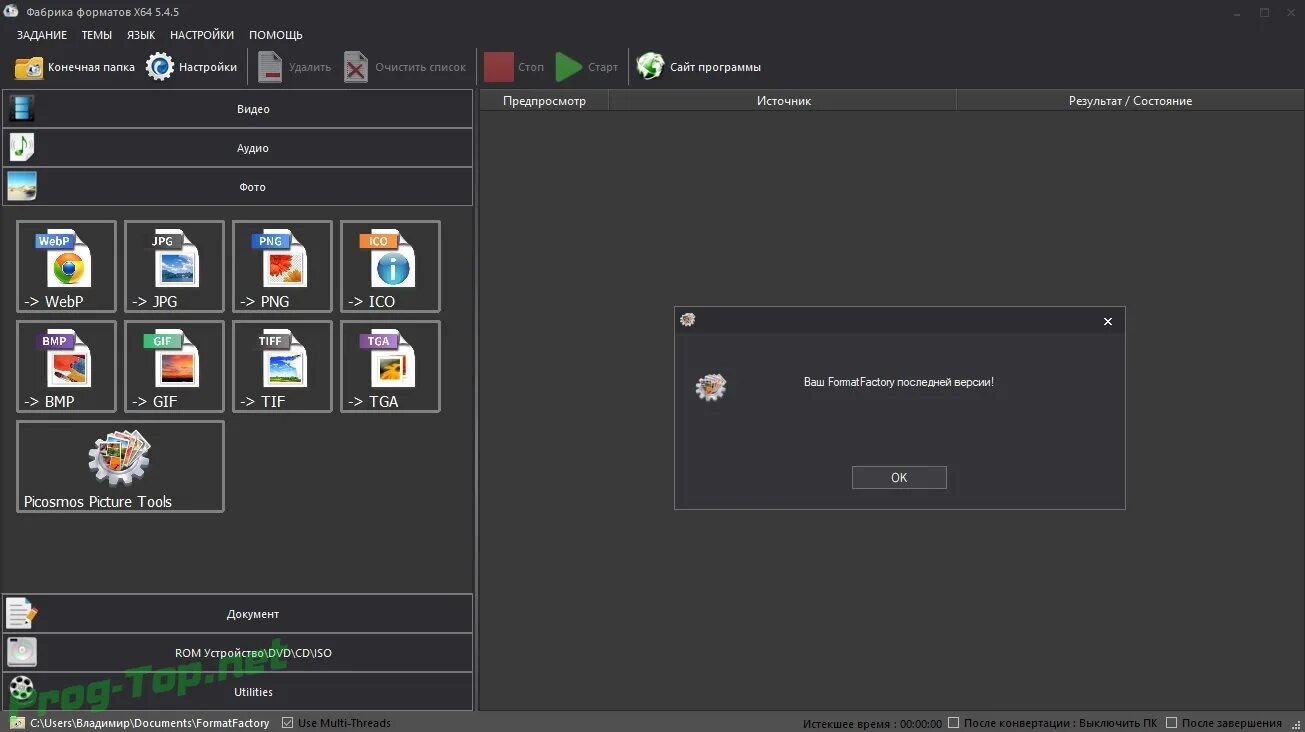Open the ЗАДАНИЕ menu
This screenshot has height=732, width=1305.
(x=42, y=35)
